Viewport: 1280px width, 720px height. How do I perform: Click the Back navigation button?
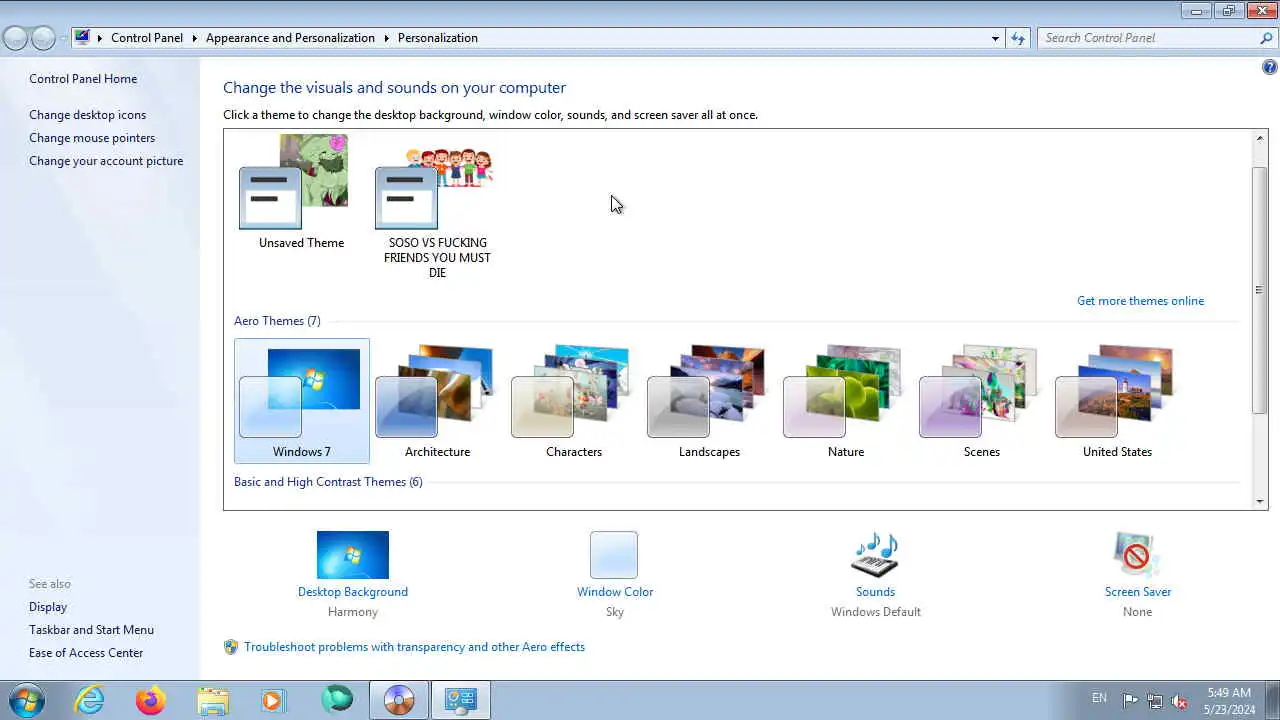[15, 38]
